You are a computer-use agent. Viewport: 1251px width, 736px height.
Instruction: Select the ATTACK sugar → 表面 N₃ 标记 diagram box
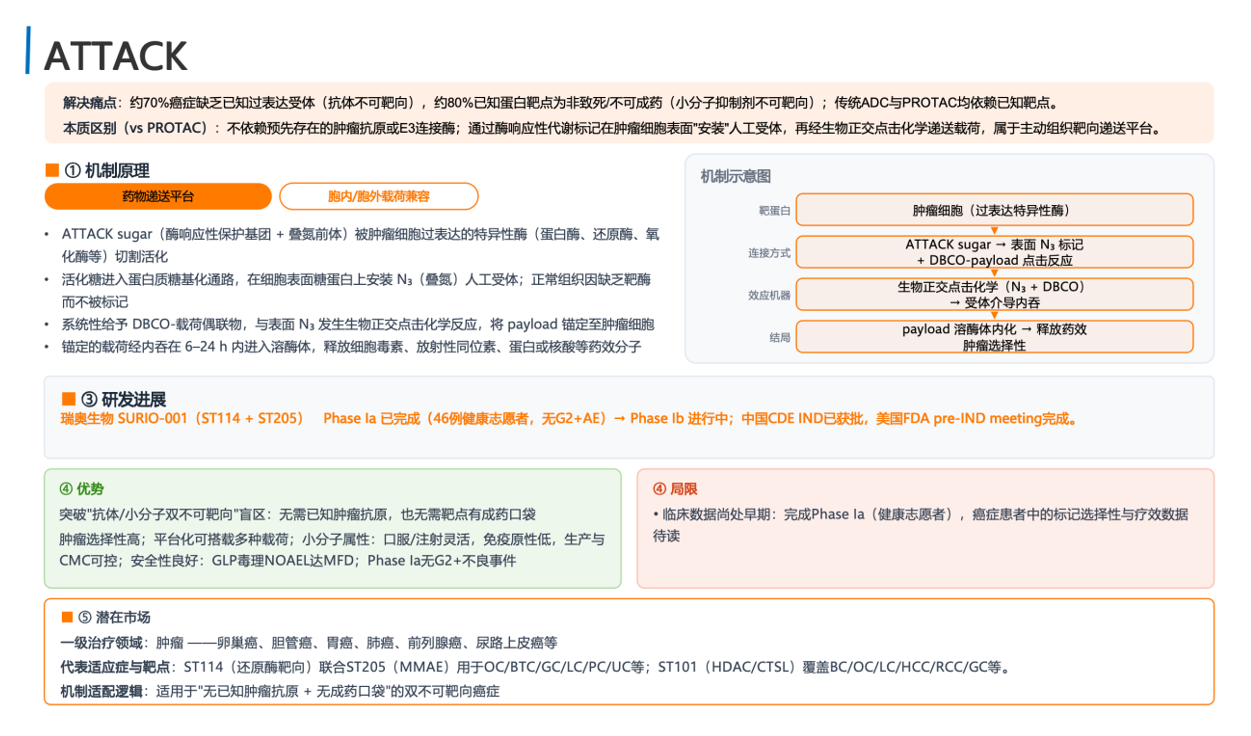[994, 252]
